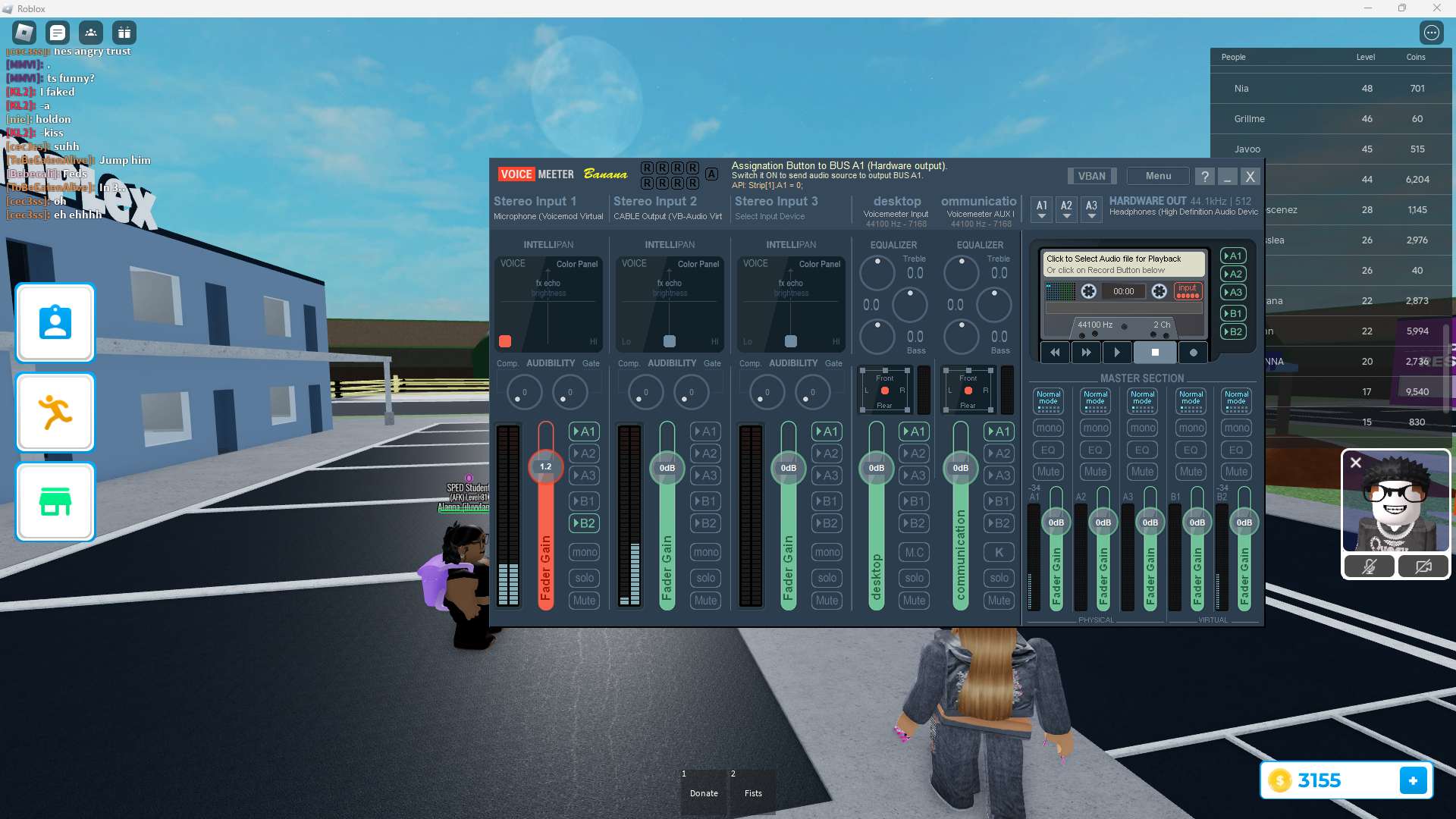Click the cassette input indicator
This screenshot has height=819, width=1456.
pyautogui.click(x=1188, y=291)
